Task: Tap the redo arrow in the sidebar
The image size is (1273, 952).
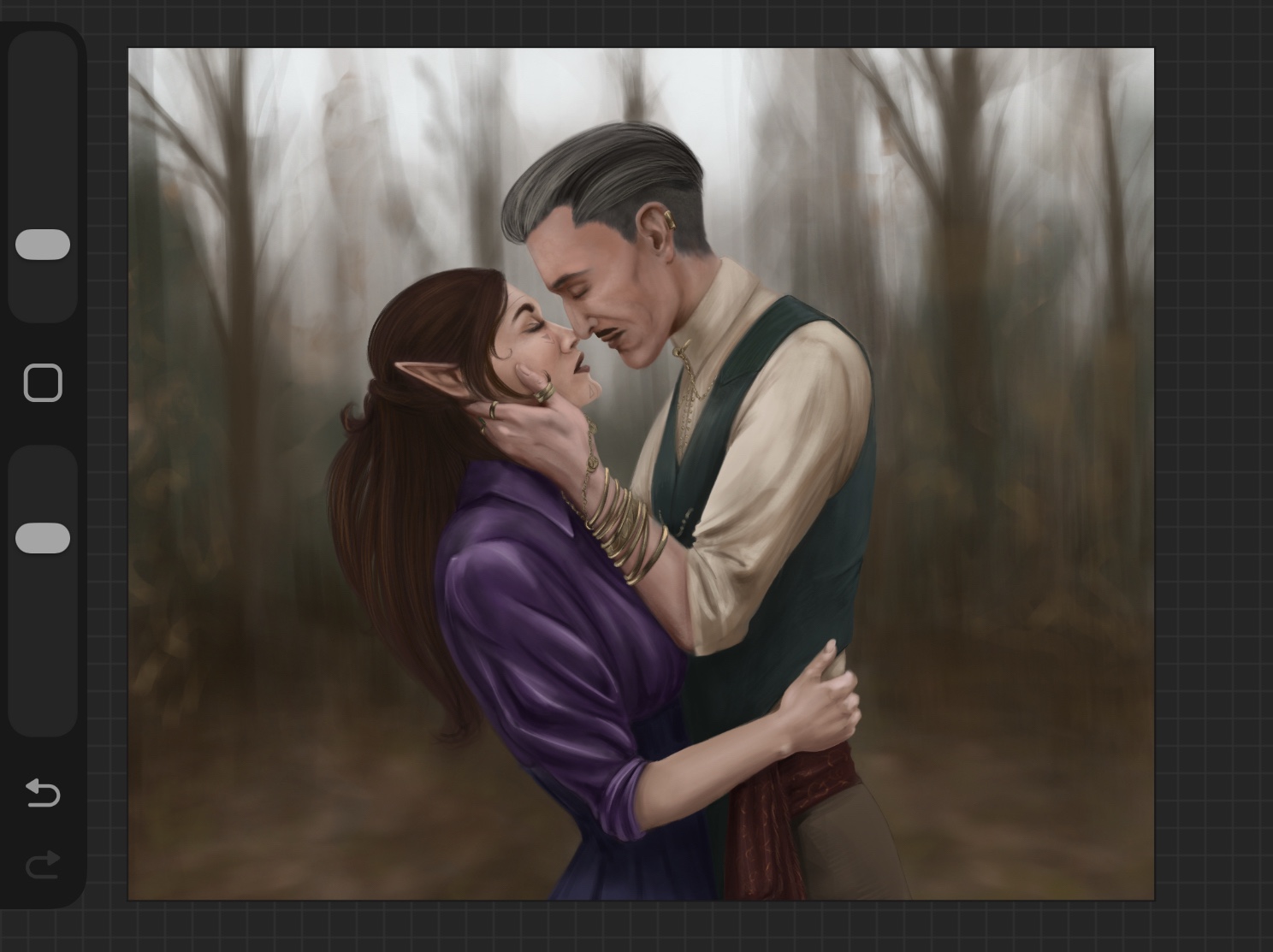Action: (x=43, y=865)
